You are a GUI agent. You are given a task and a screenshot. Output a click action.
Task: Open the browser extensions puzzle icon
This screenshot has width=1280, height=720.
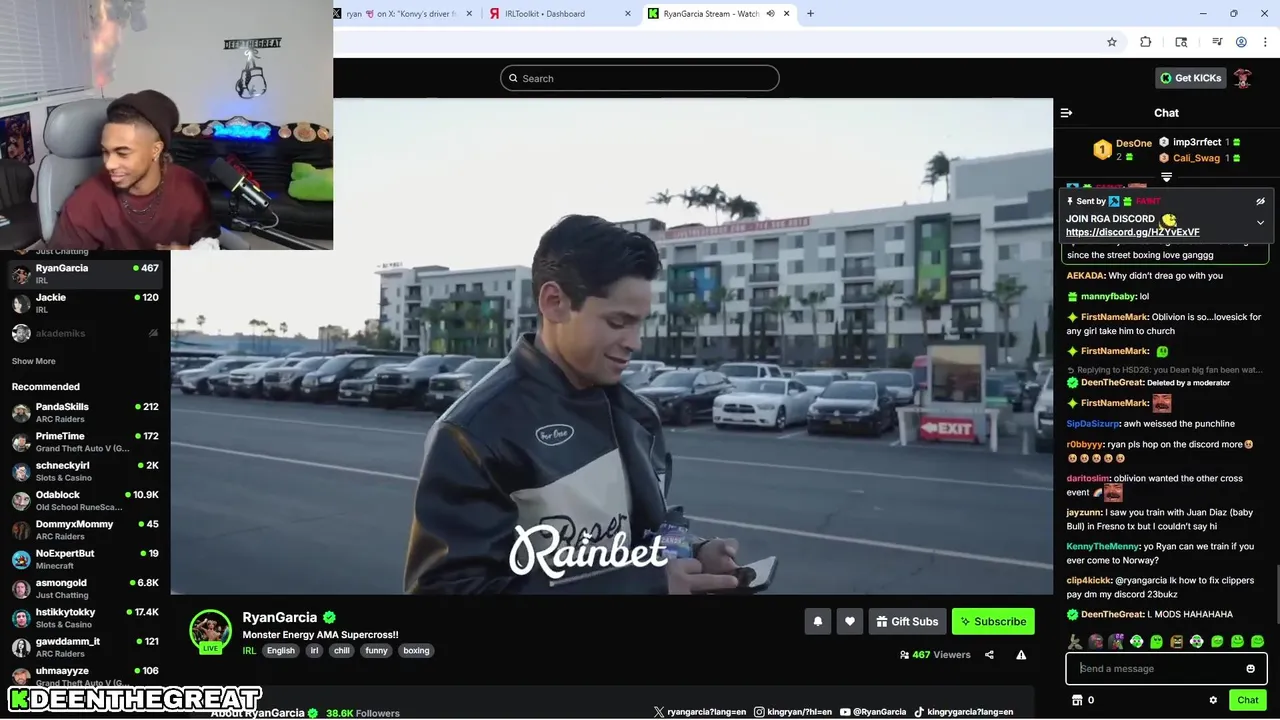pos(1146,42)
